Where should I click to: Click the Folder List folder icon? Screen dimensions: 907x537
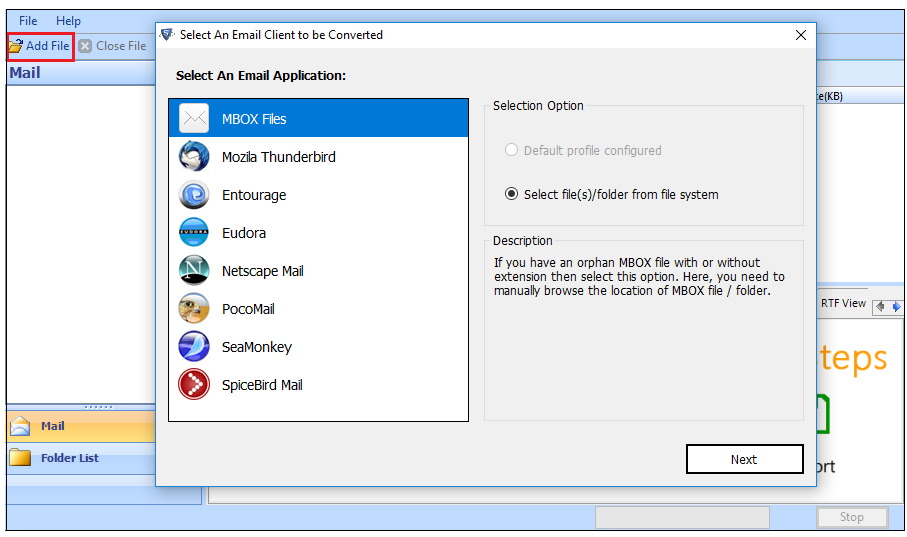[20, 458]
